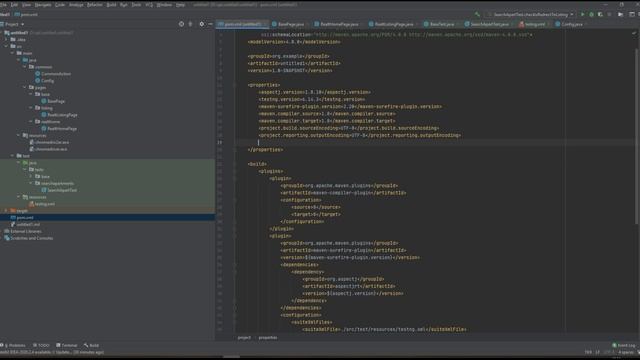Collapse the listing package
640x360 pixels.
pyautogui.click(x=31, y=108)
